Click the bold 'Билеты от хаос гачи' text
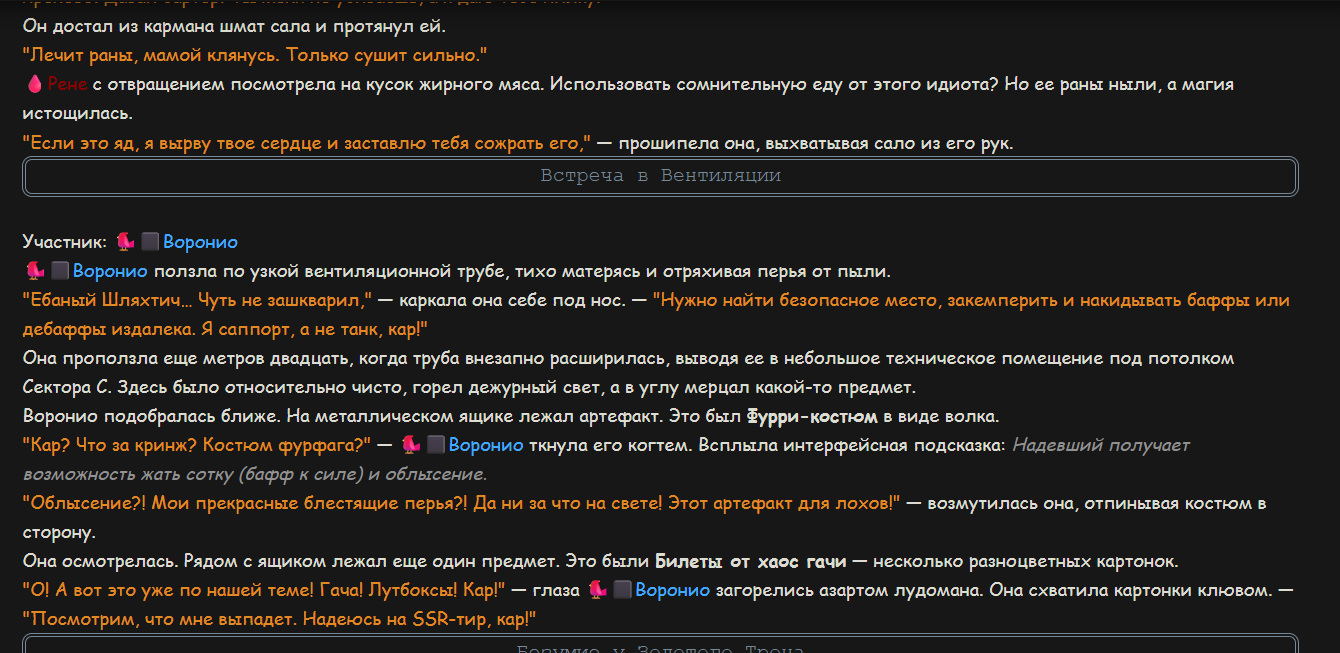This screenshot has width=1340, height=653. [750, 561]
